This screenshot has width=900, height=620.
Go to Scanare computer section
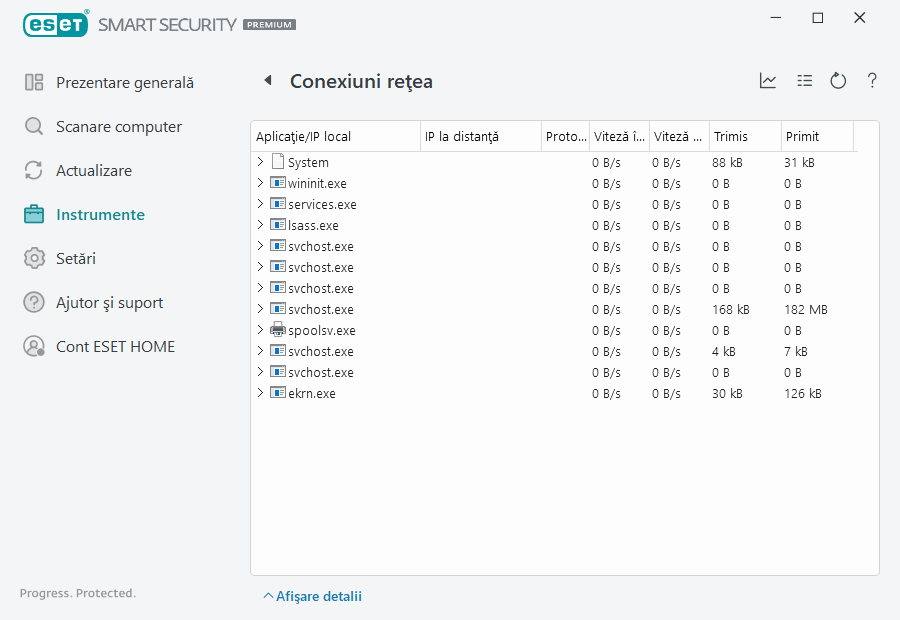pyautogui.click(x=118, y=127)
